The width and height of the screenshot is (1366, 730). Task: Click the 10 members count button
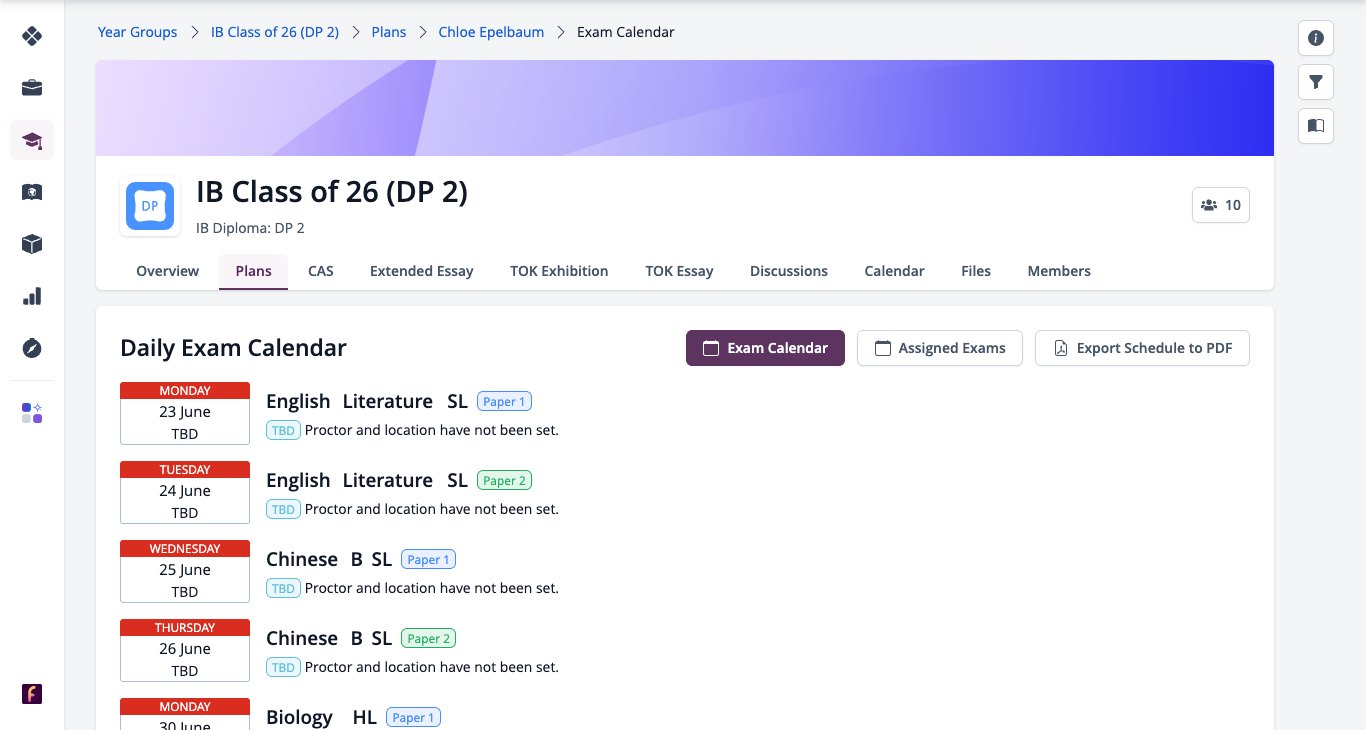[1221, 205]
